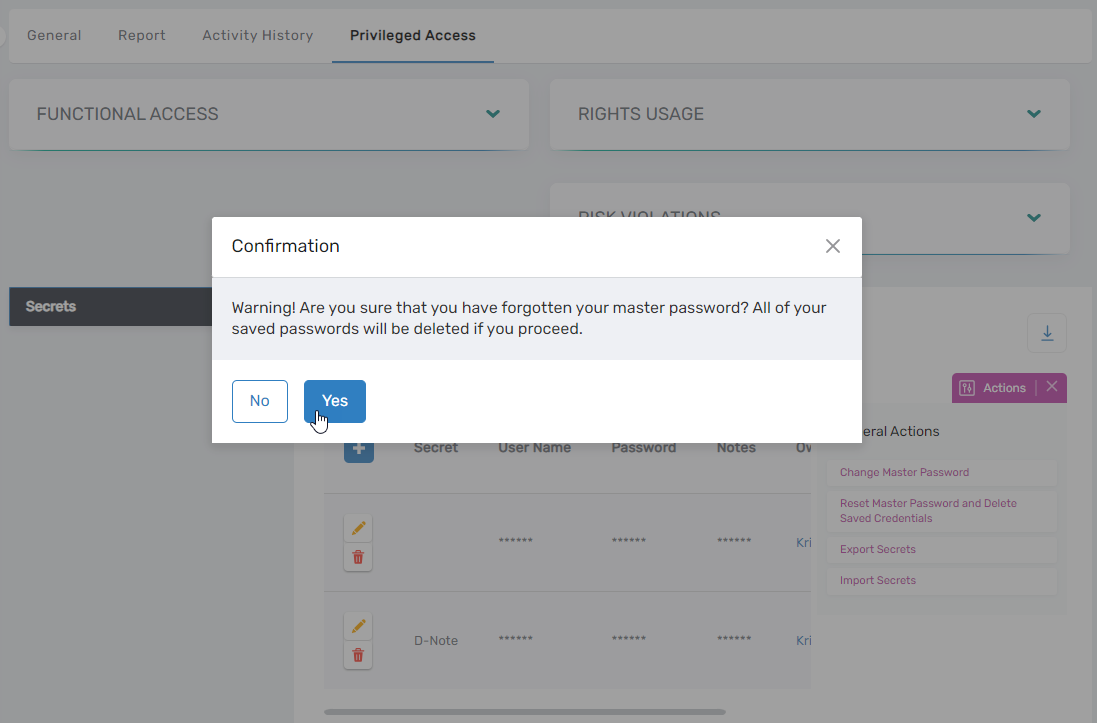Switch to the Report tab
Viewport: 1097px width, 723px height.
tap(141, 35)
